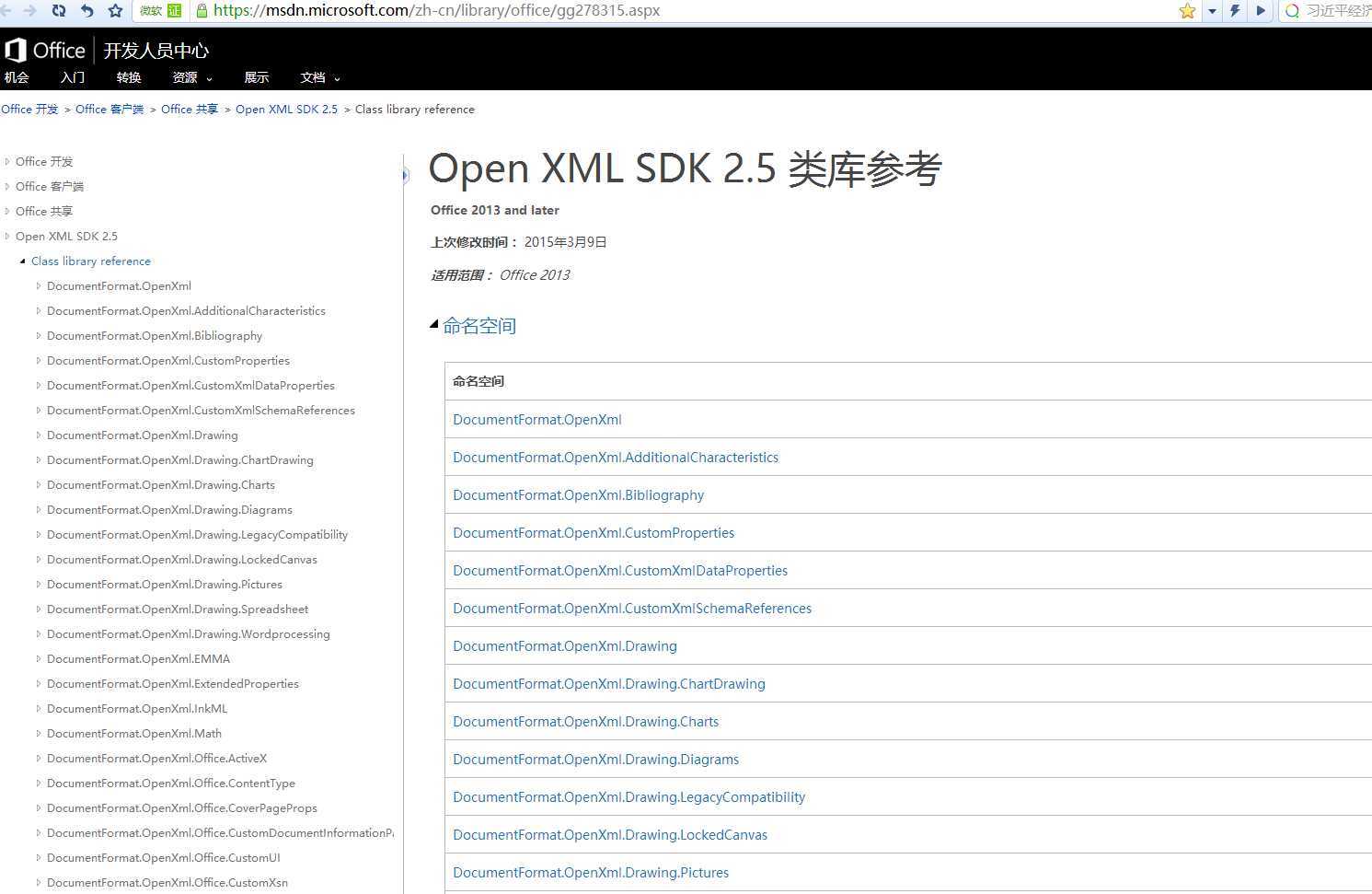1372x894 pixels.
Task: Open DocumentFormat.OpenXml.CustomProperties table link
Action: tap(594, 533)
